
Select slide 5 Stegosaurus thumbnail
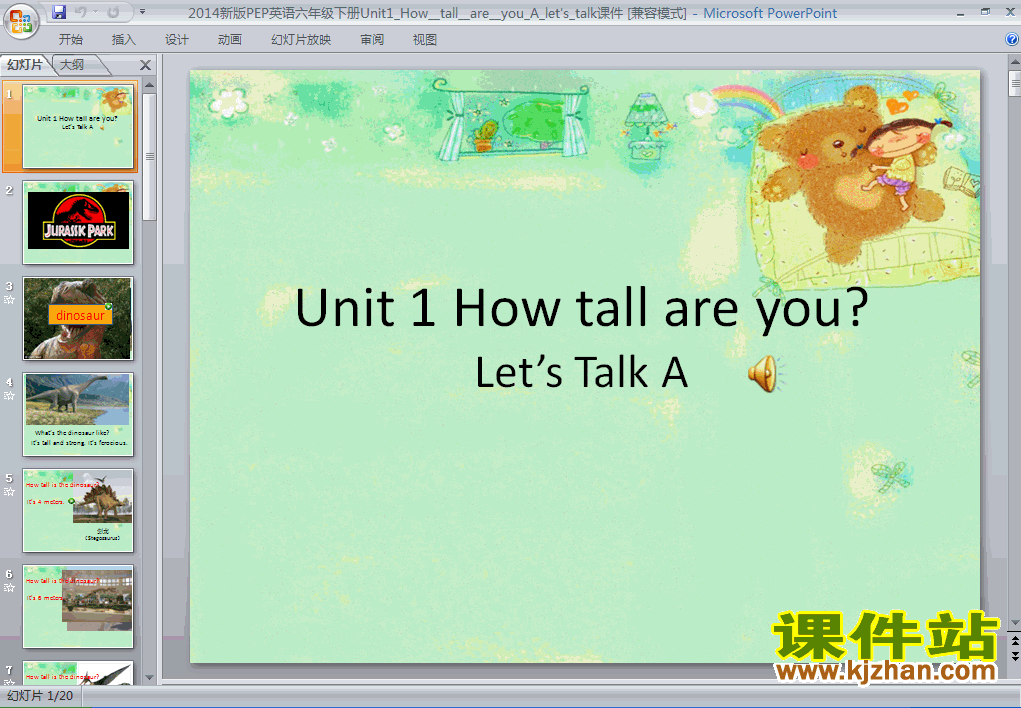point(78,511)
